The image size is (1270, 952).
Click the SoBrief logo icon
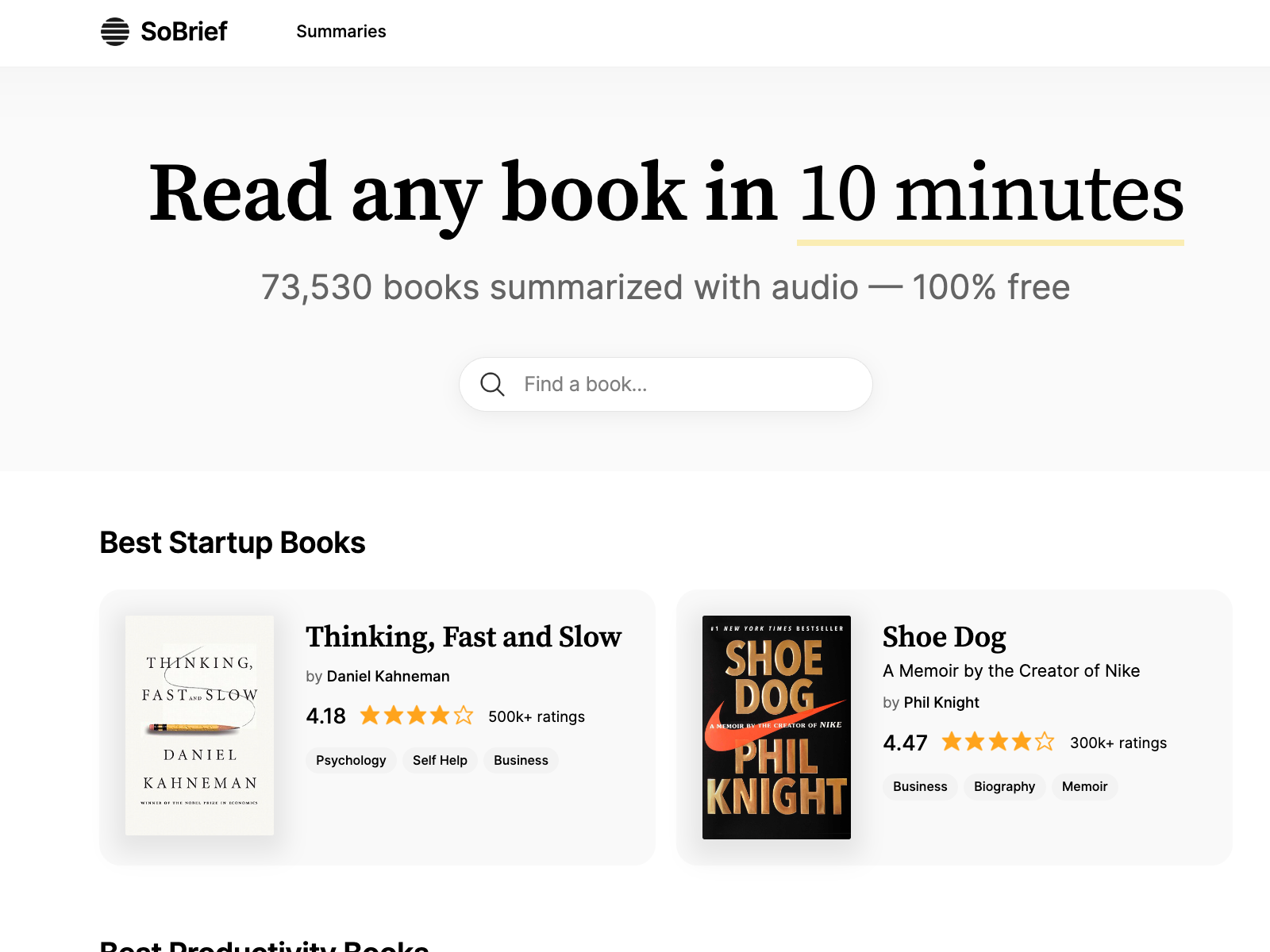coord(115,32)
